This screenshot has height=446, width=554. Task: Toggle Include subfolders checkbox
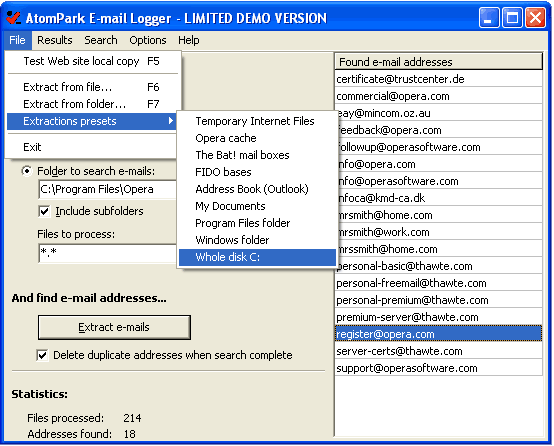click(x=45, y=211)
